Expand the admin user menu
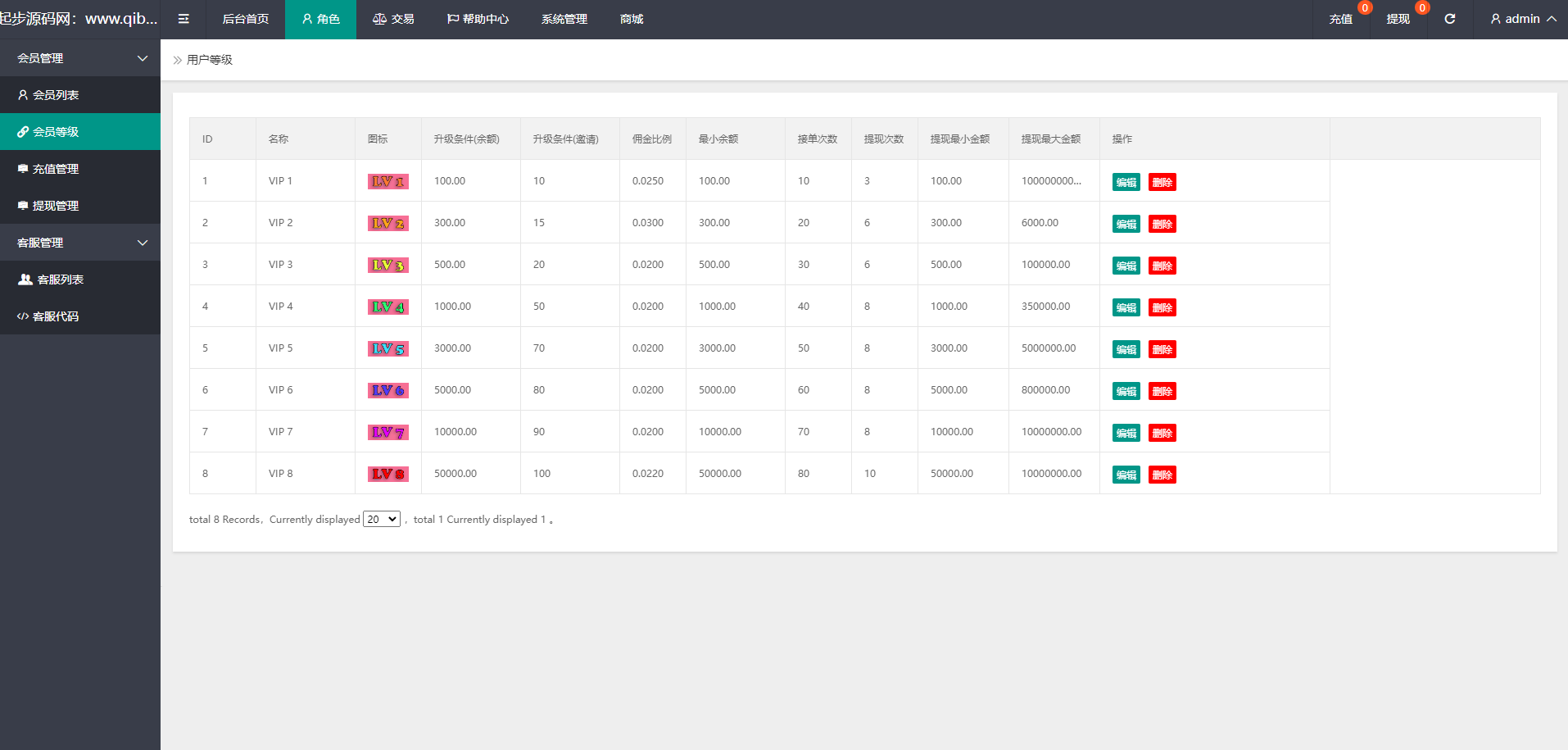1568x750 pixels. pos(1523,19)
